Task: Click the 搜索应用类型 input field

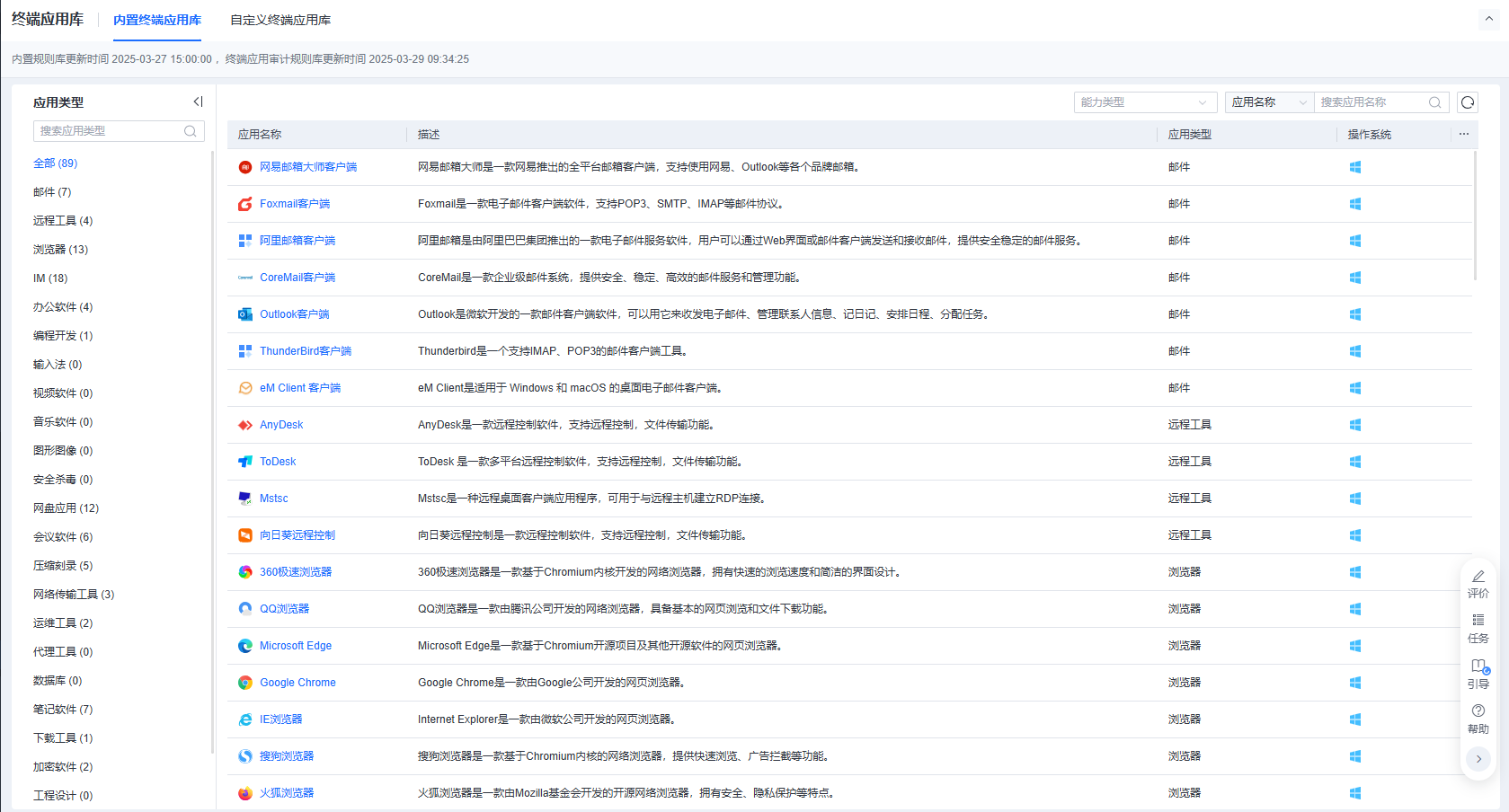Action: click(108, 131)
